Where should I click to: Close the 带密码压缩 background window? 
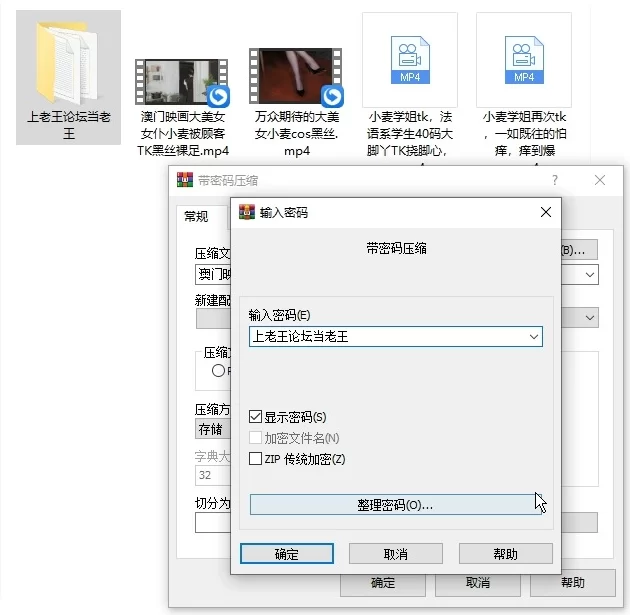coord(599,180)
